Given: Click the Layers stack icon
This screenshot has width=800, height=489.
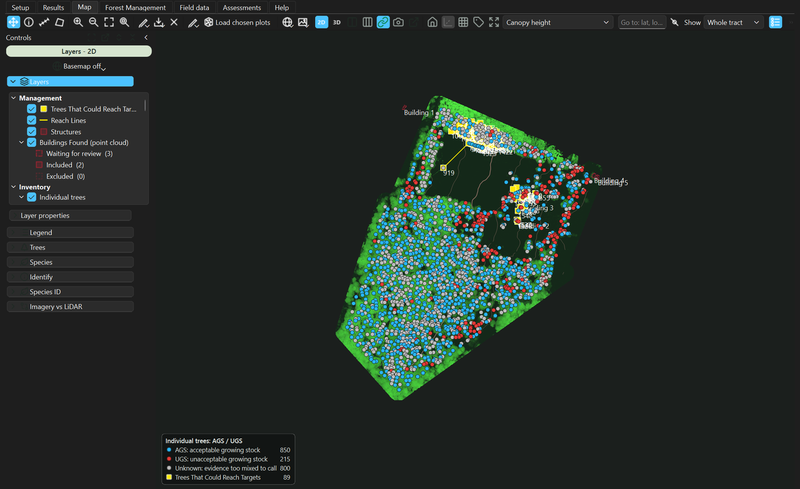Looking at the screenshot, I should 24,82.
